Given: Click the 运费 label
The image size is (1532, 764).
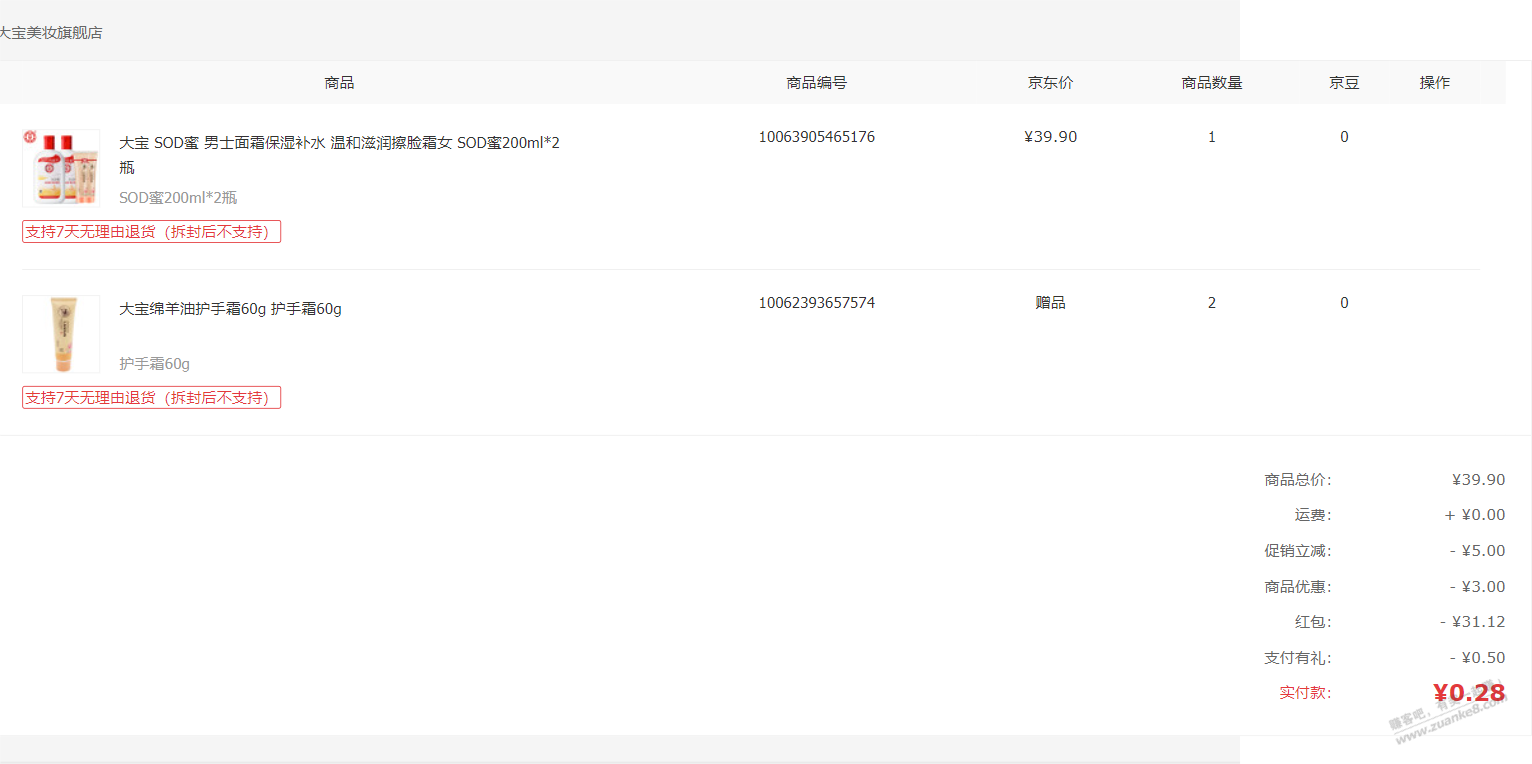Looking at the screenshot, I should 1313,516.
